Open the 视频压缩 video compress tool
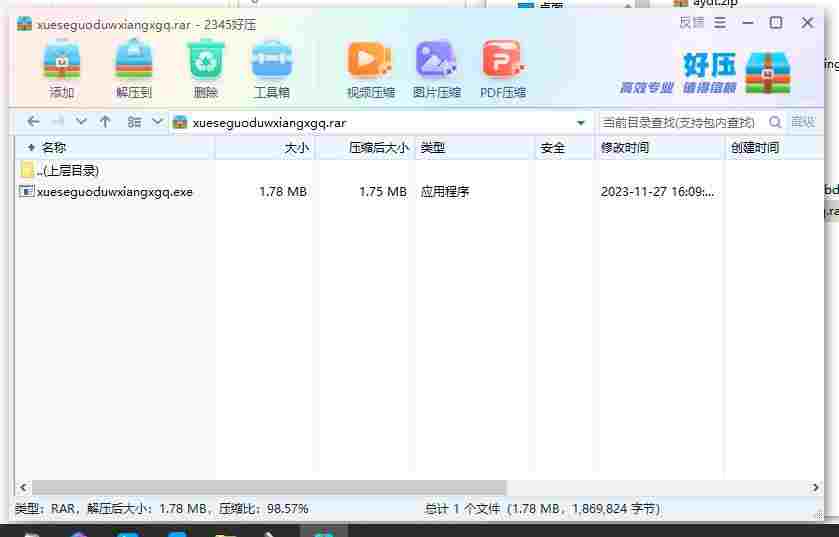The width and height of the screenshot is (839, 537). tap(370, 70)
